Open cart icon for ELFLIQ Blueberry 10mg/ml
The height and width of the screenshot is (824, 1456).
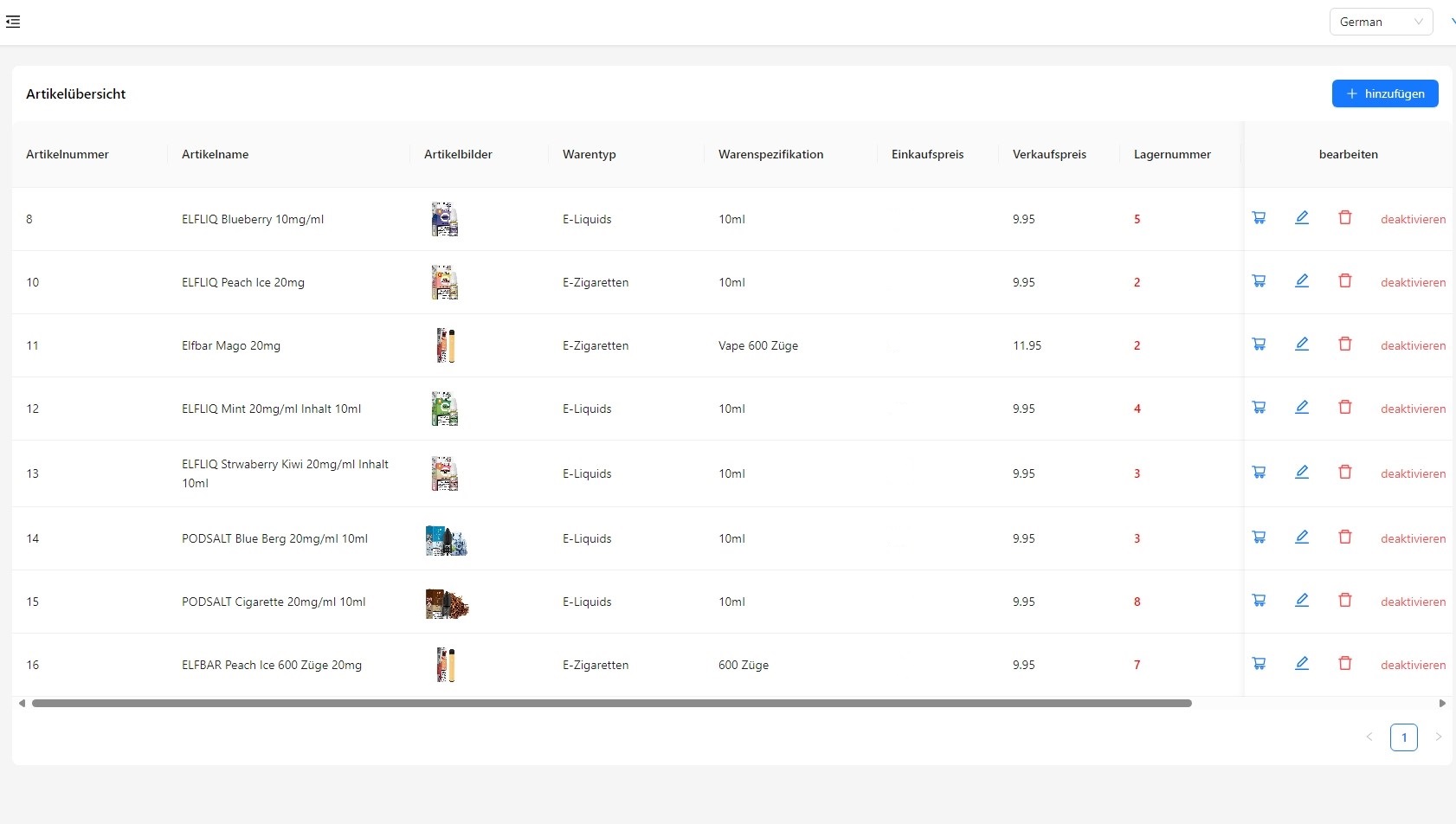pos(1260,218)
